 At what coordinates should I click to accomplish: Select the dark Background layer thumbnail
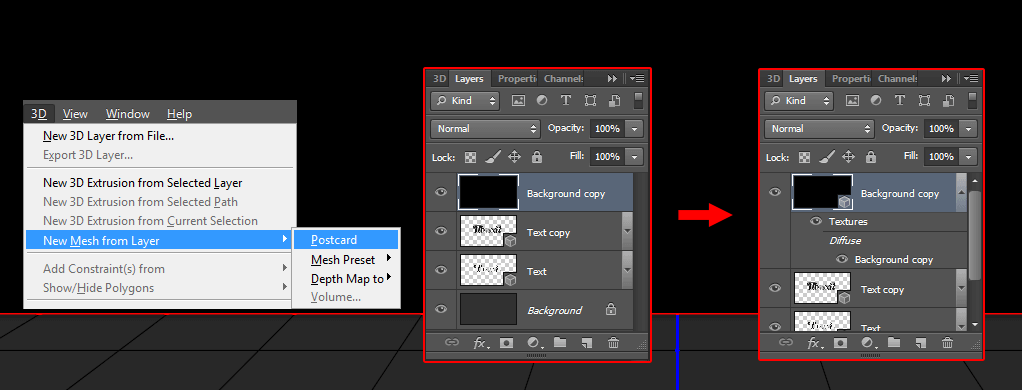[488, 310]
